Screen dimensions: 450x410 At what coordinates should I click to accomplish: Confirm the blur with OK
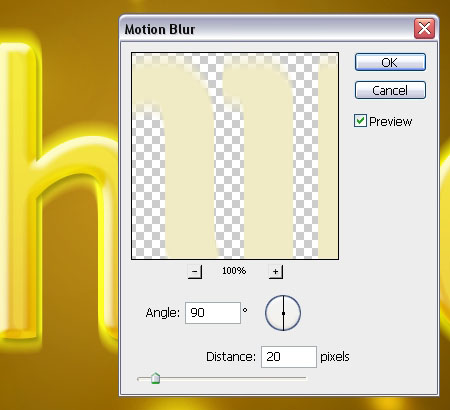point(390,62)
